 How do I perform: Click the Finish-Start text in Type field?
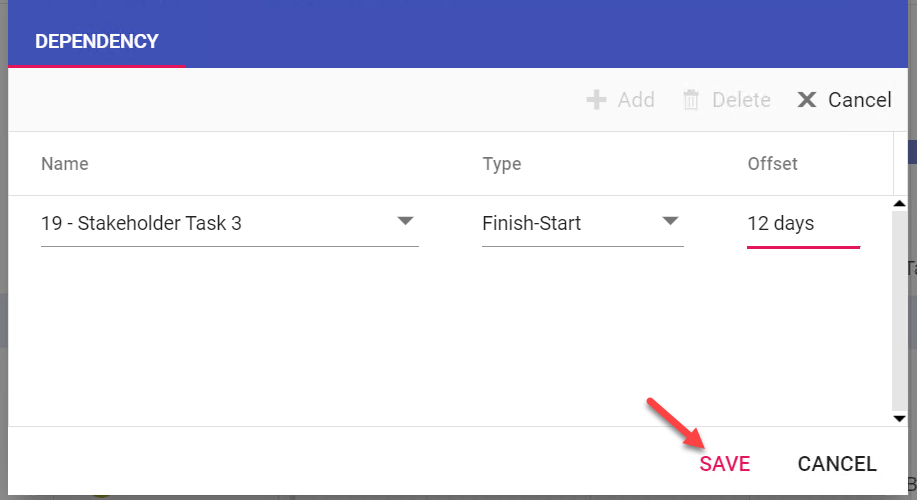532,223
